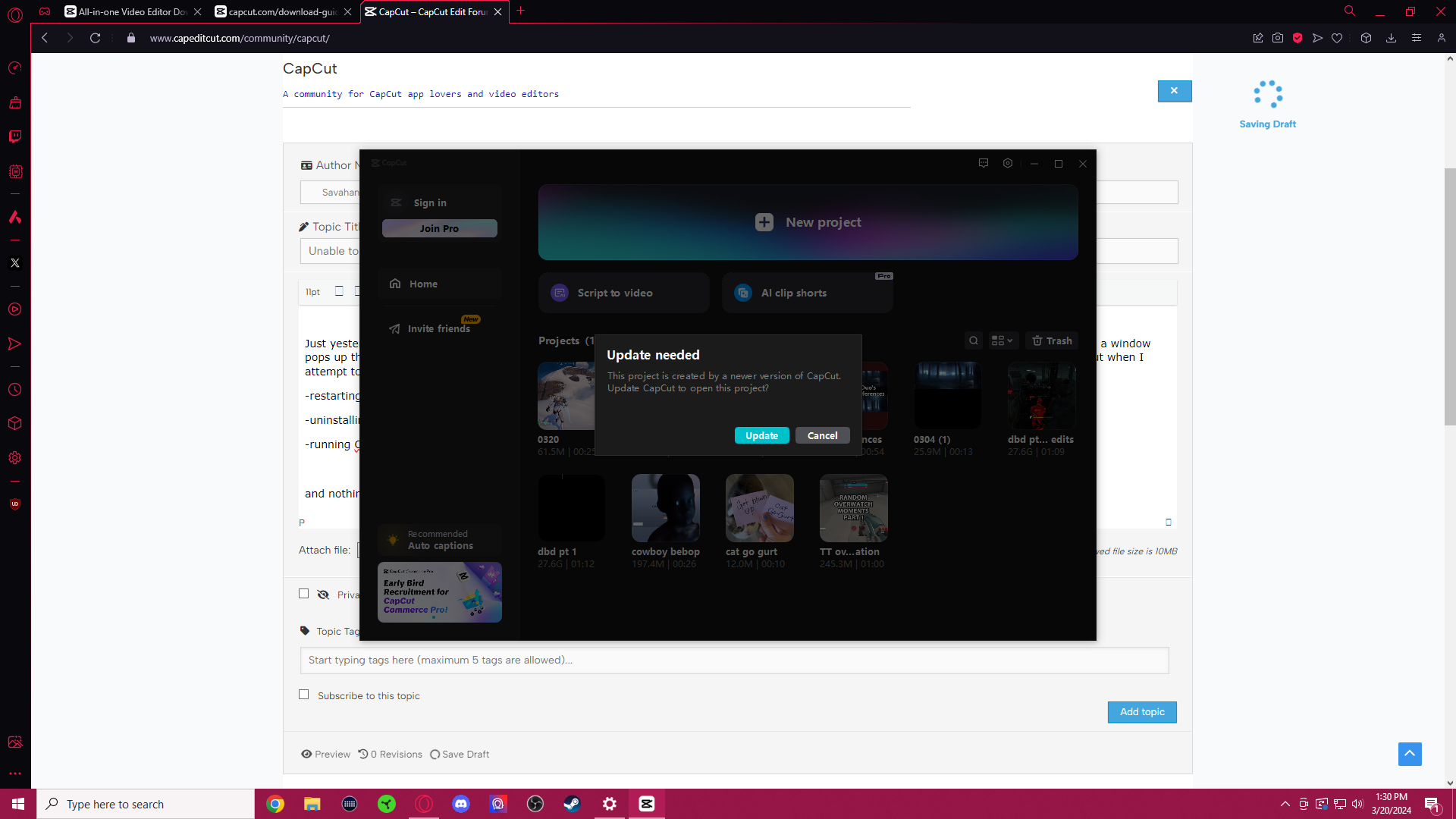The width and height of the screenshot is (1456, 819).
Task: Click the topic tags input field
Action: pos(734,661)
